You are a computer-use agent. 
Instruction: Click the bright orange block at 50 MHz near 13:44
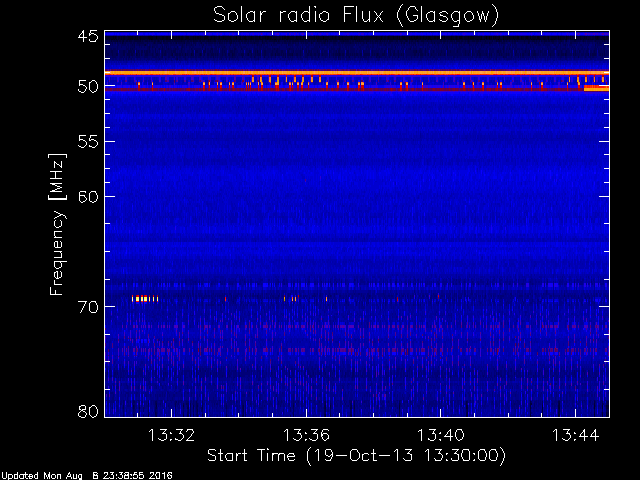[x=596, y=88]
